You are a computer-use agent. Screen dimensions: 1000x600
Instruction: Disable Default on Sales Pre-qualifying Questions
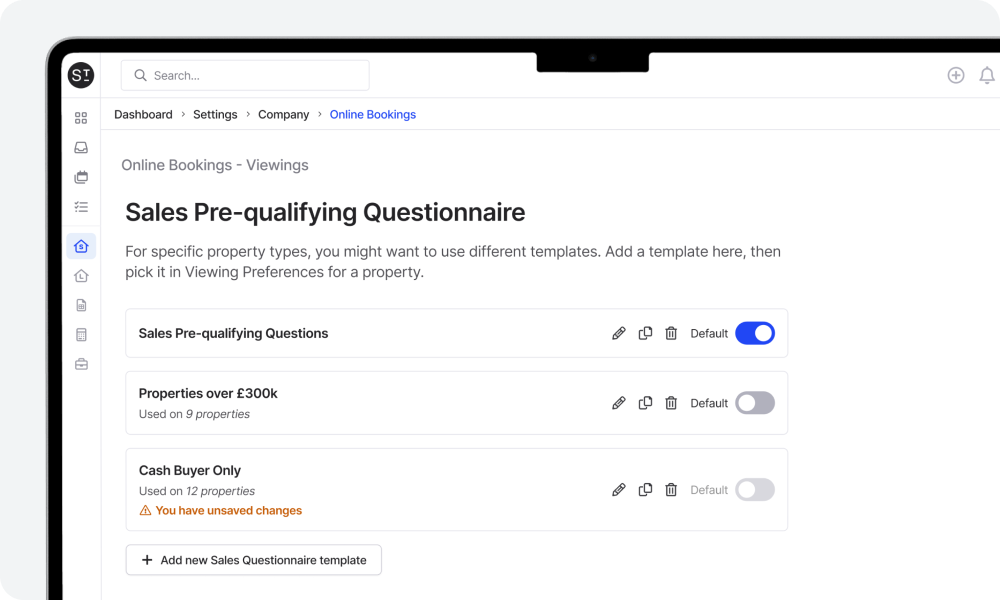[x=755, y=332]
